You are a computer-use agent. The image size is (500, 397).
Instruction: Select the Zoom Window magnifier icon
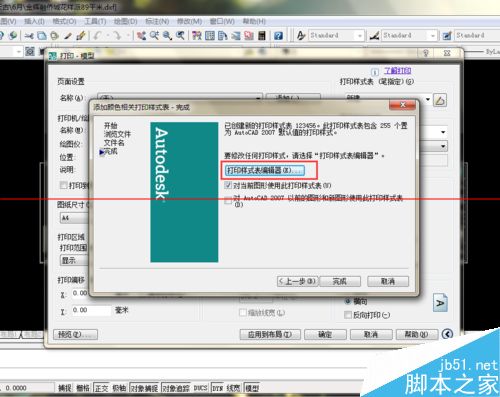coord(167,35)
